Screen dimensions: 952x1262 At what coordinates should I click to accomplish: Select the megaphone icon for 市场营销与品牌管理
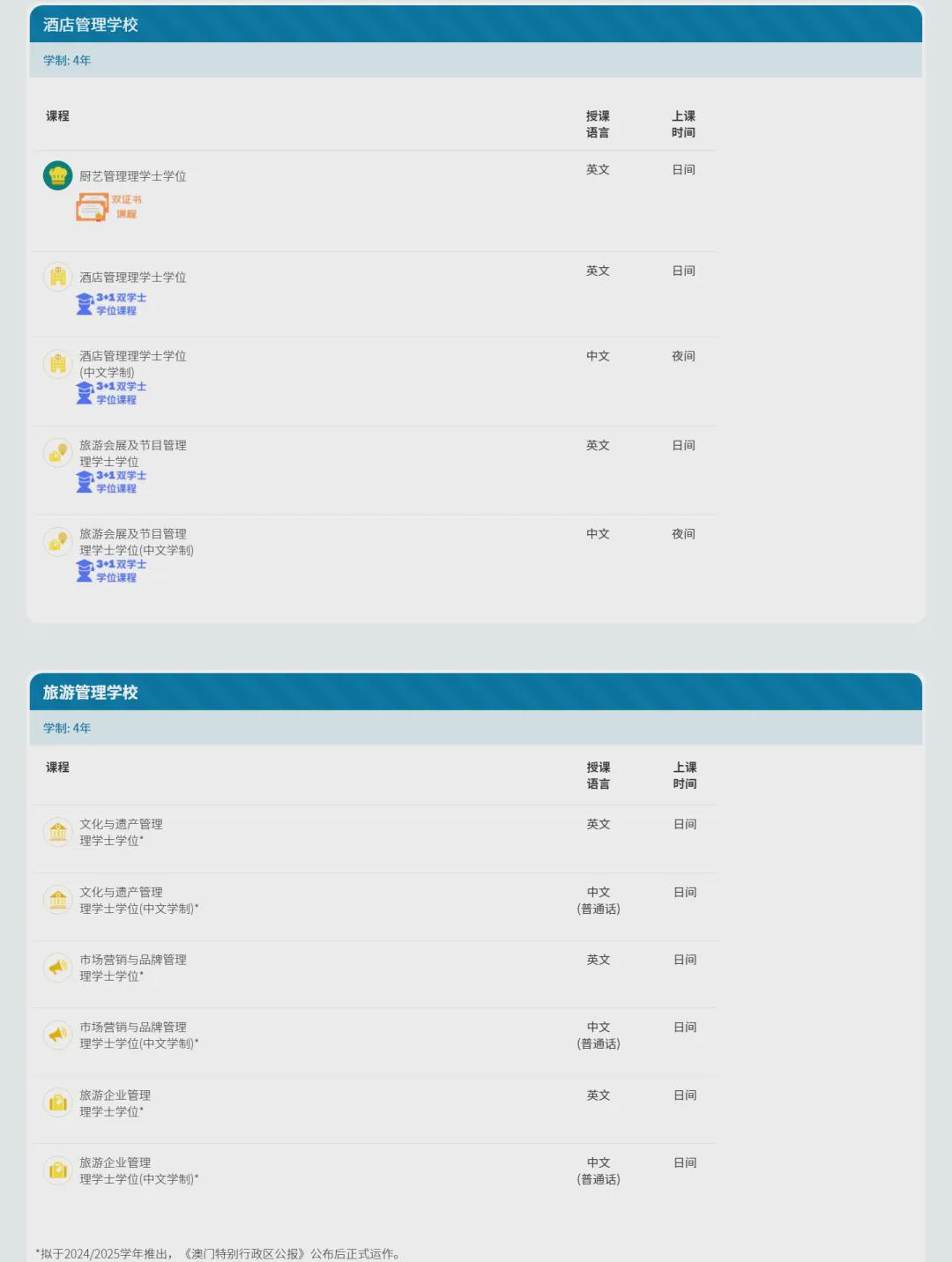point(58,967)
